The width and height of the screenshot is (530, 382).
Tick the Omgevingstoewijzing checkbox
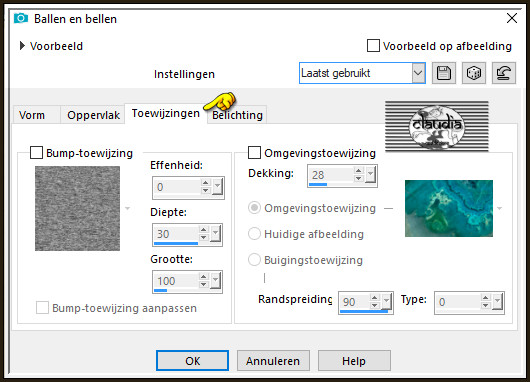[254, 152]
